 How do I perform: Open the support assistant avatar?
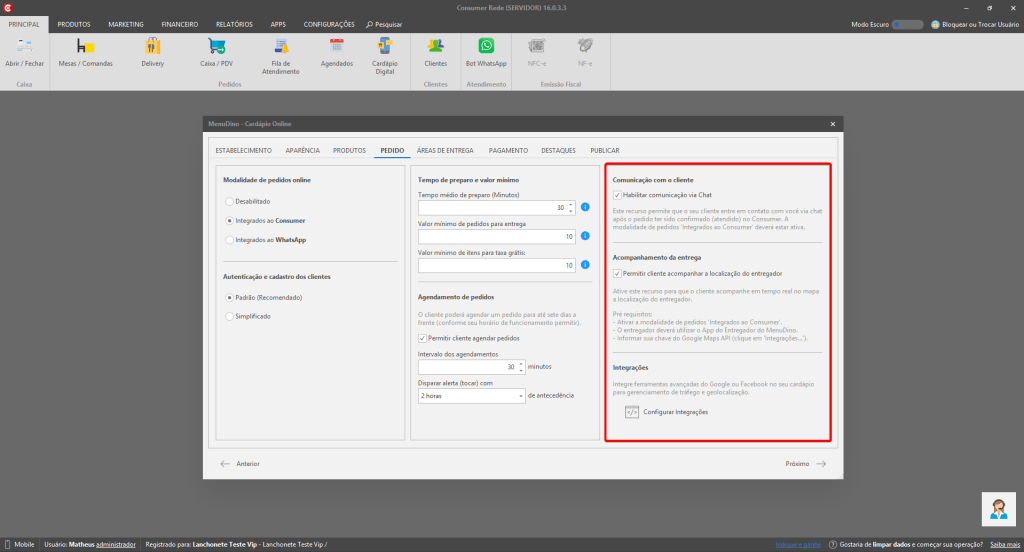pos(999,509)
